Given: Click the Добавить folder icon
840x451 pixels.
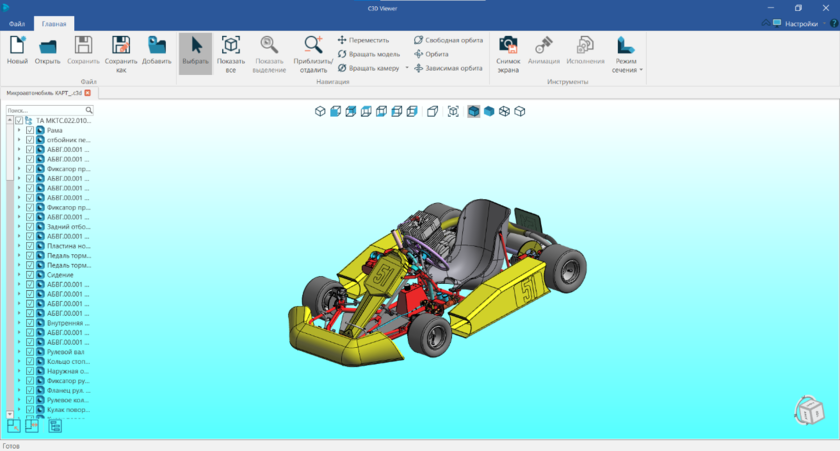Looking at the screenshot, I should click(x=156, y=46).
